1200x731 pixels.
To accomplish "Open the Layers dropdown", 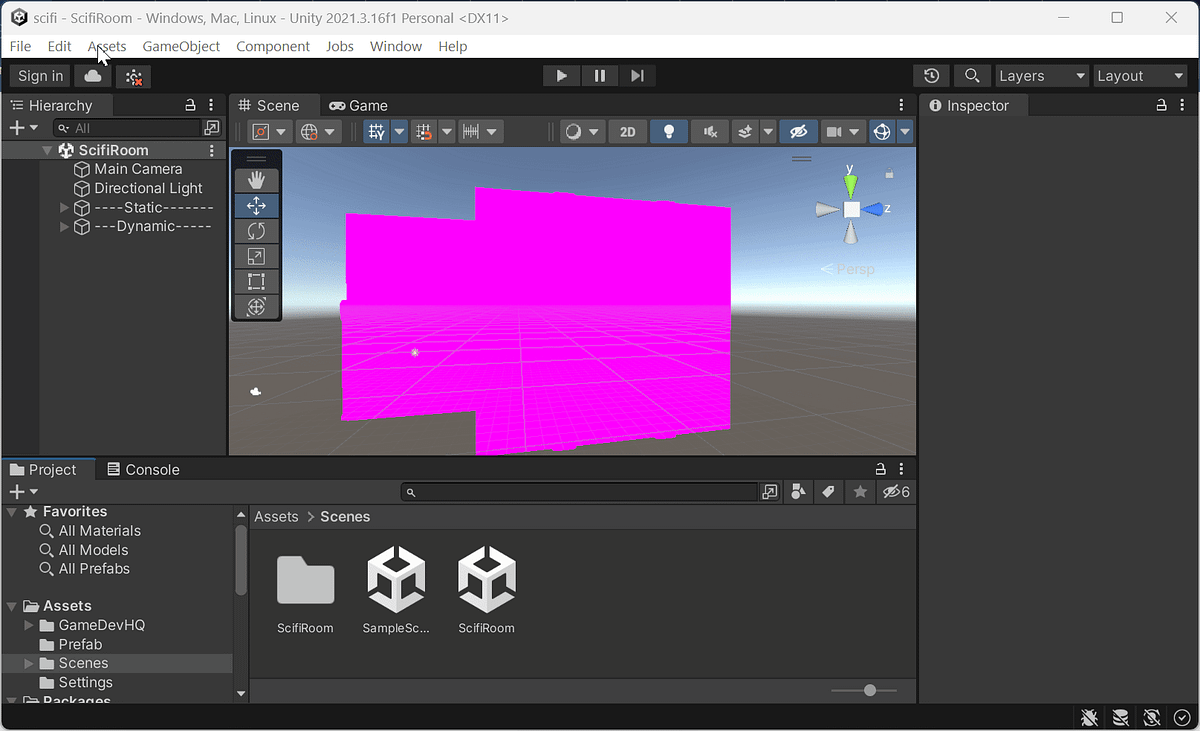I will [1041, 75].
